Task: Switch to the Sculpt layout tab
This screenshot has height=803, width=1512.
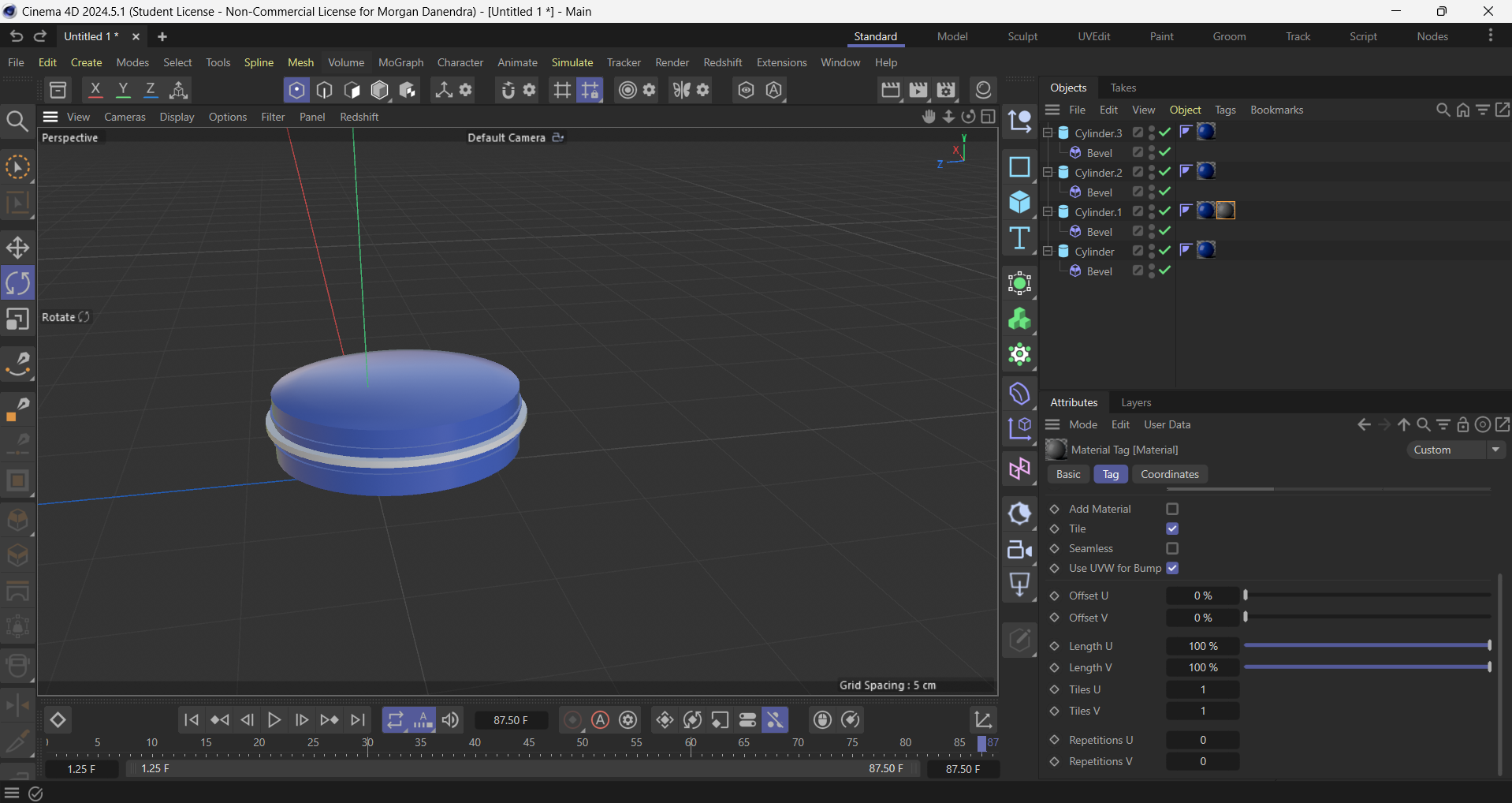Action: coord(1022,36)
